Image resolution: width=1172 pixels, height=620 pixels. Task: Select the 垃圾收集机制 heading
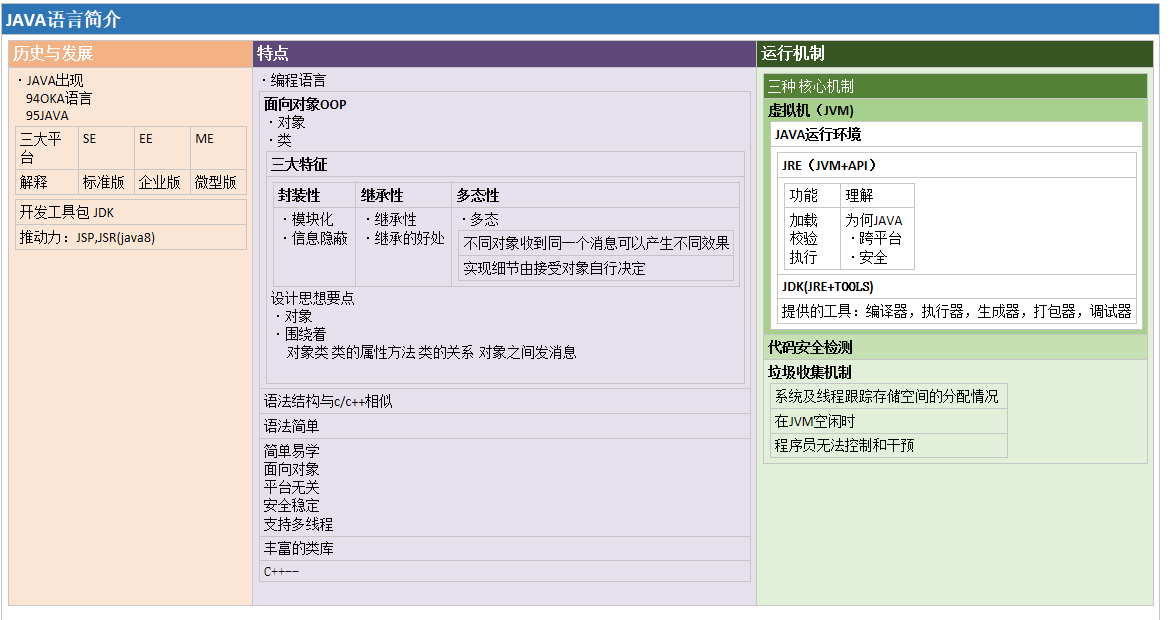[x=810, y=372]
